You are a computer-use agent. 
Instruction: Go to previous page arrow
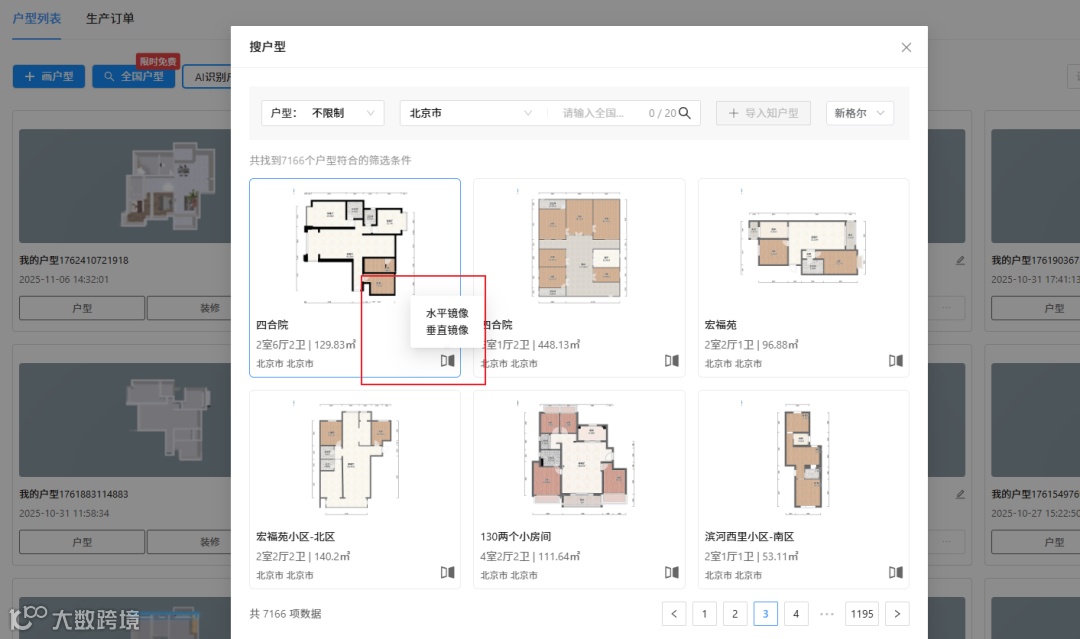coord(674,614)
